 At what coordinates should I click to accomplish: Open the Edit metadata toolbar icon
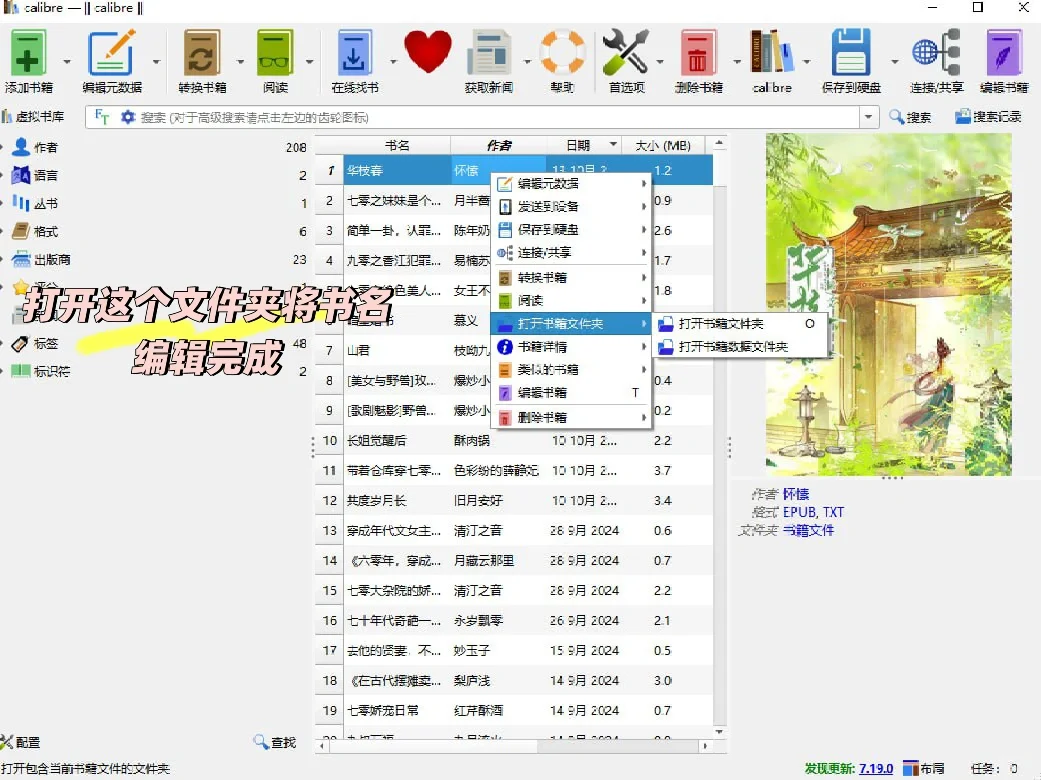click(112, 53)
